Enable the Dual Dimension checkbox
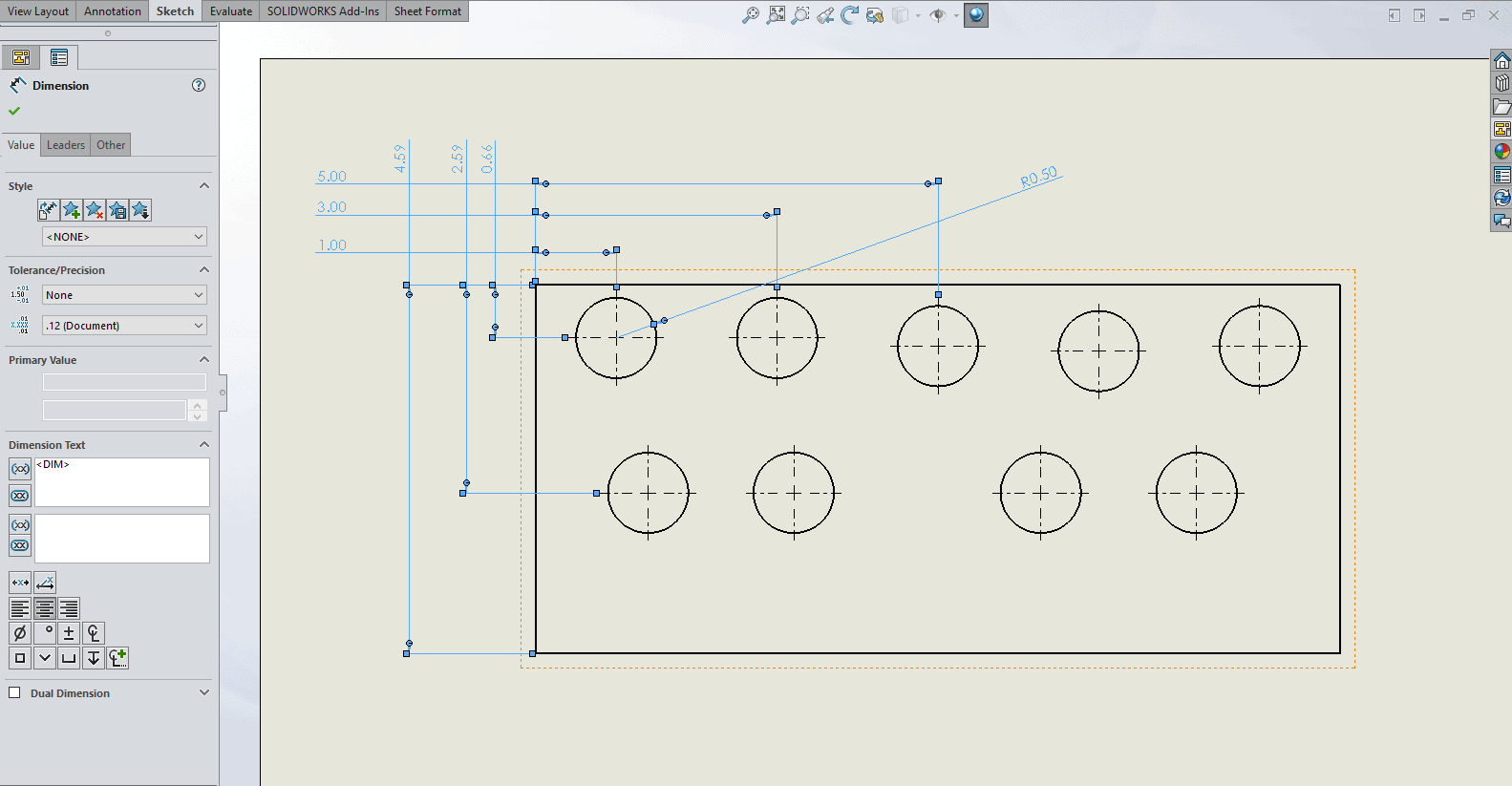 click(14, 692)
